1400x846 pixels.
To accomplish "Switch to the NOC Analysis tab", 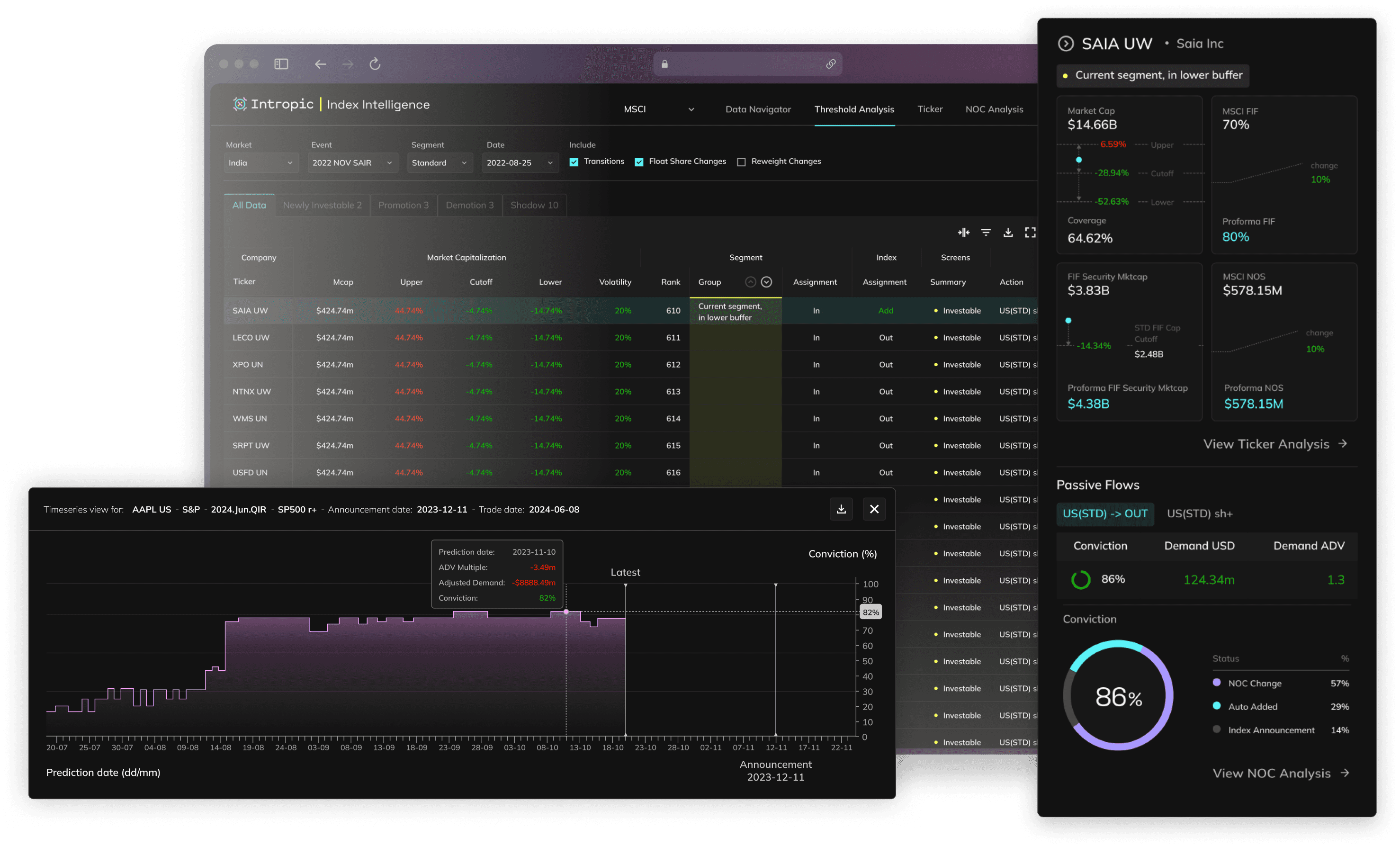I will 994,109.
